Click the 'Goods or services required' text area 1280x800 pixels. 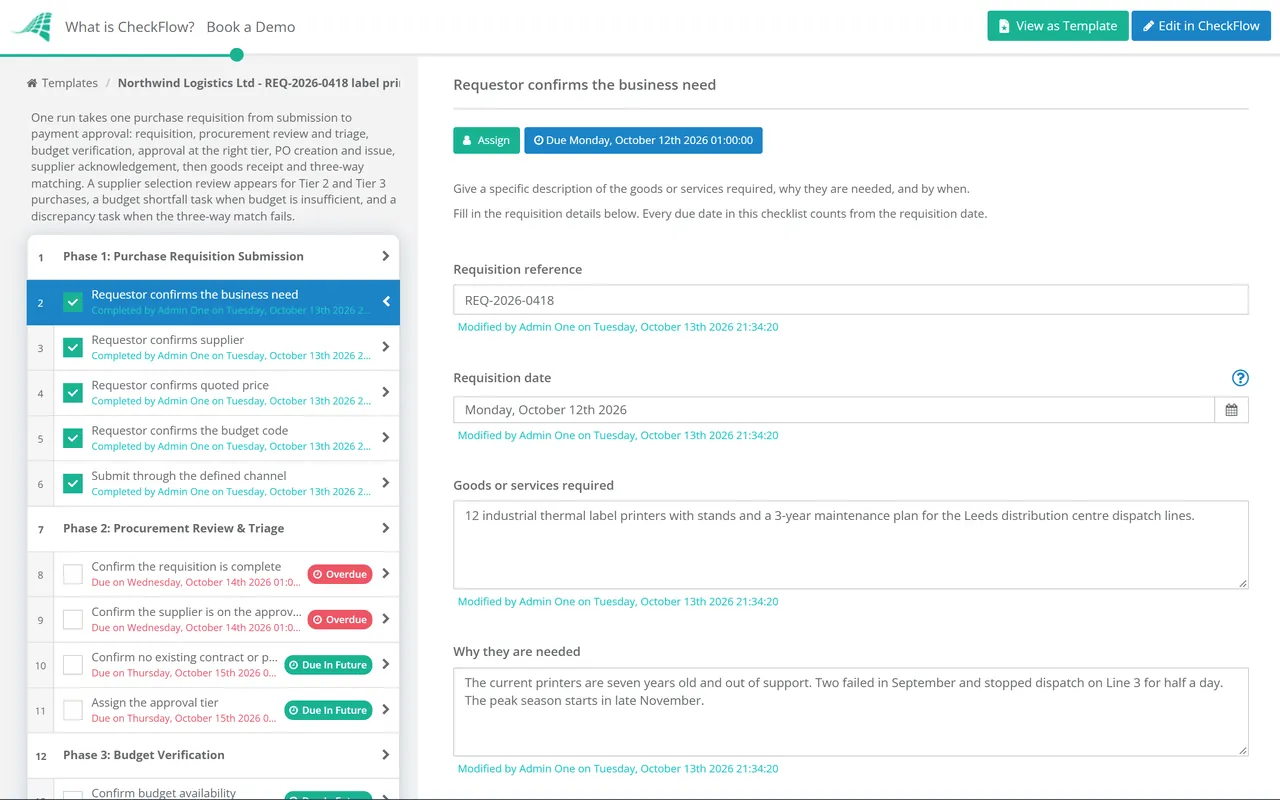(x=851, y=545)
